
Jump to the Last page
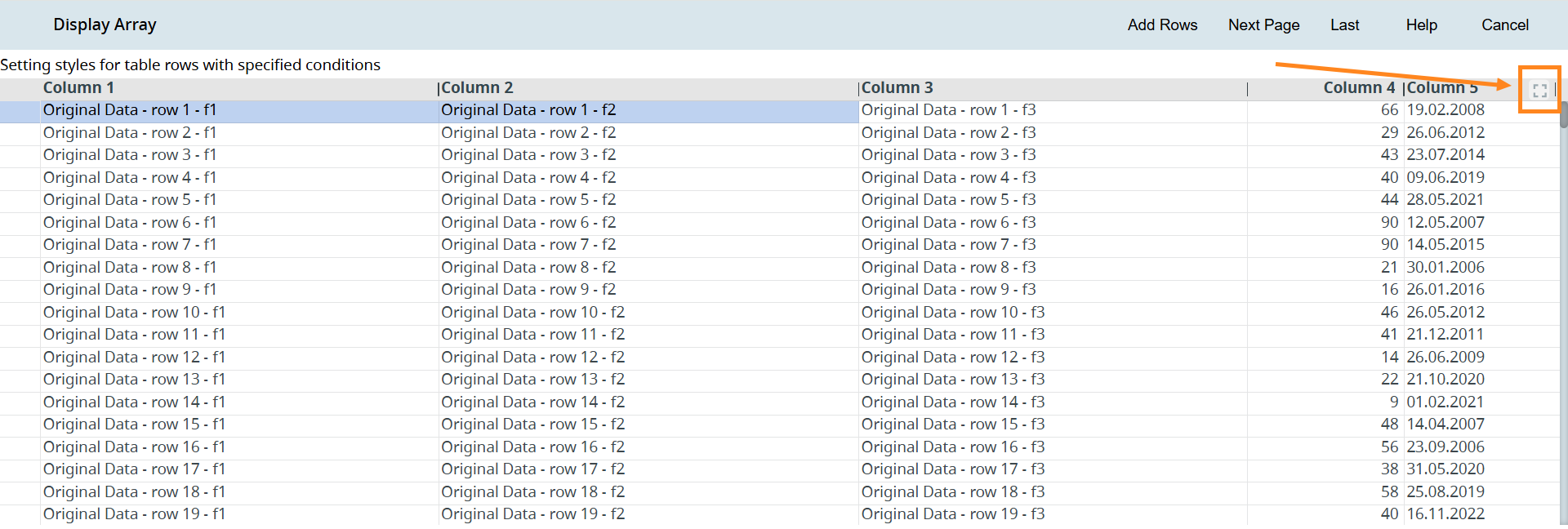click(x=1344, y=25)
